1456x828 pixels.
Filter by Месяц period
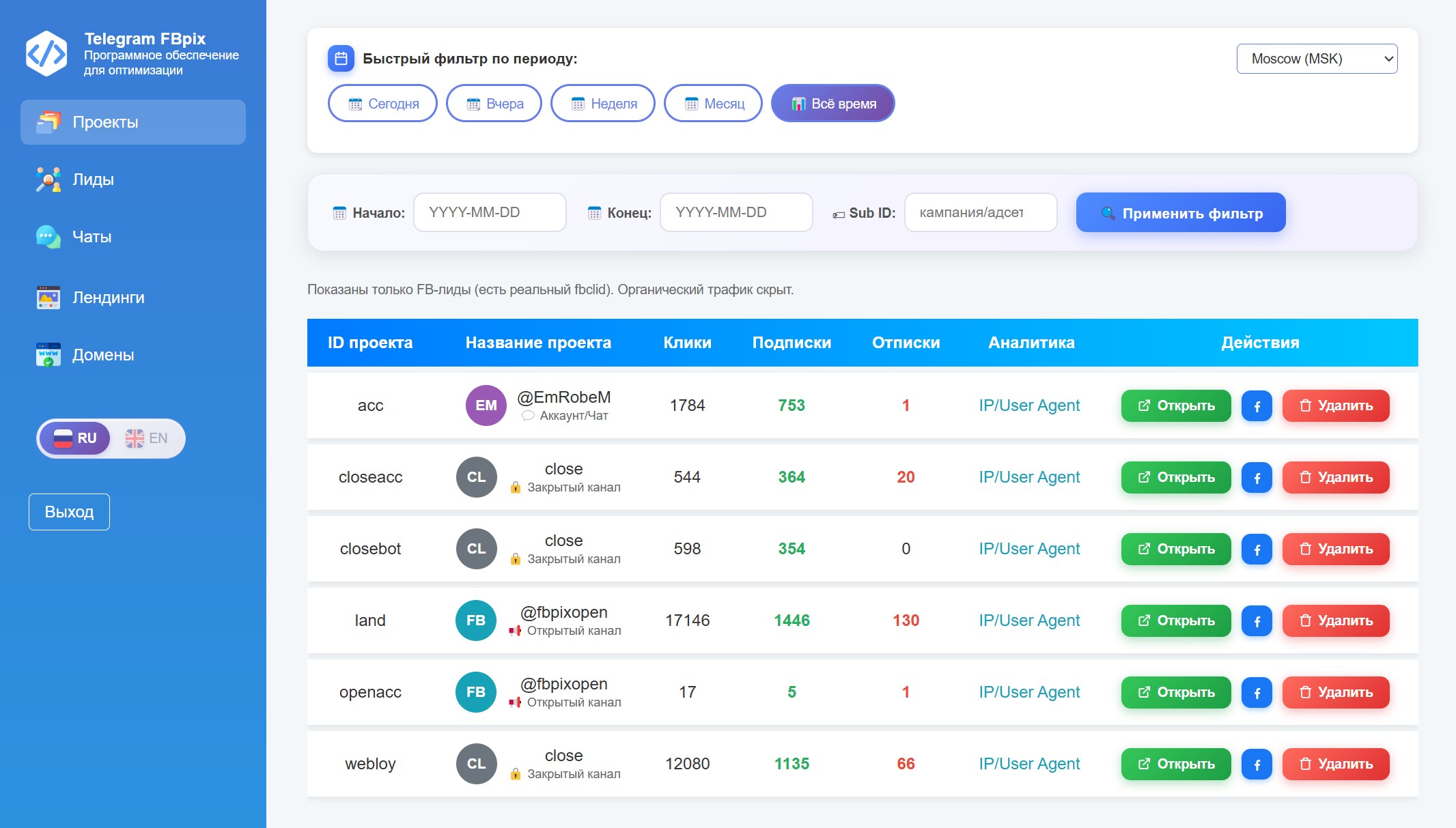click(x=713, y=104)
